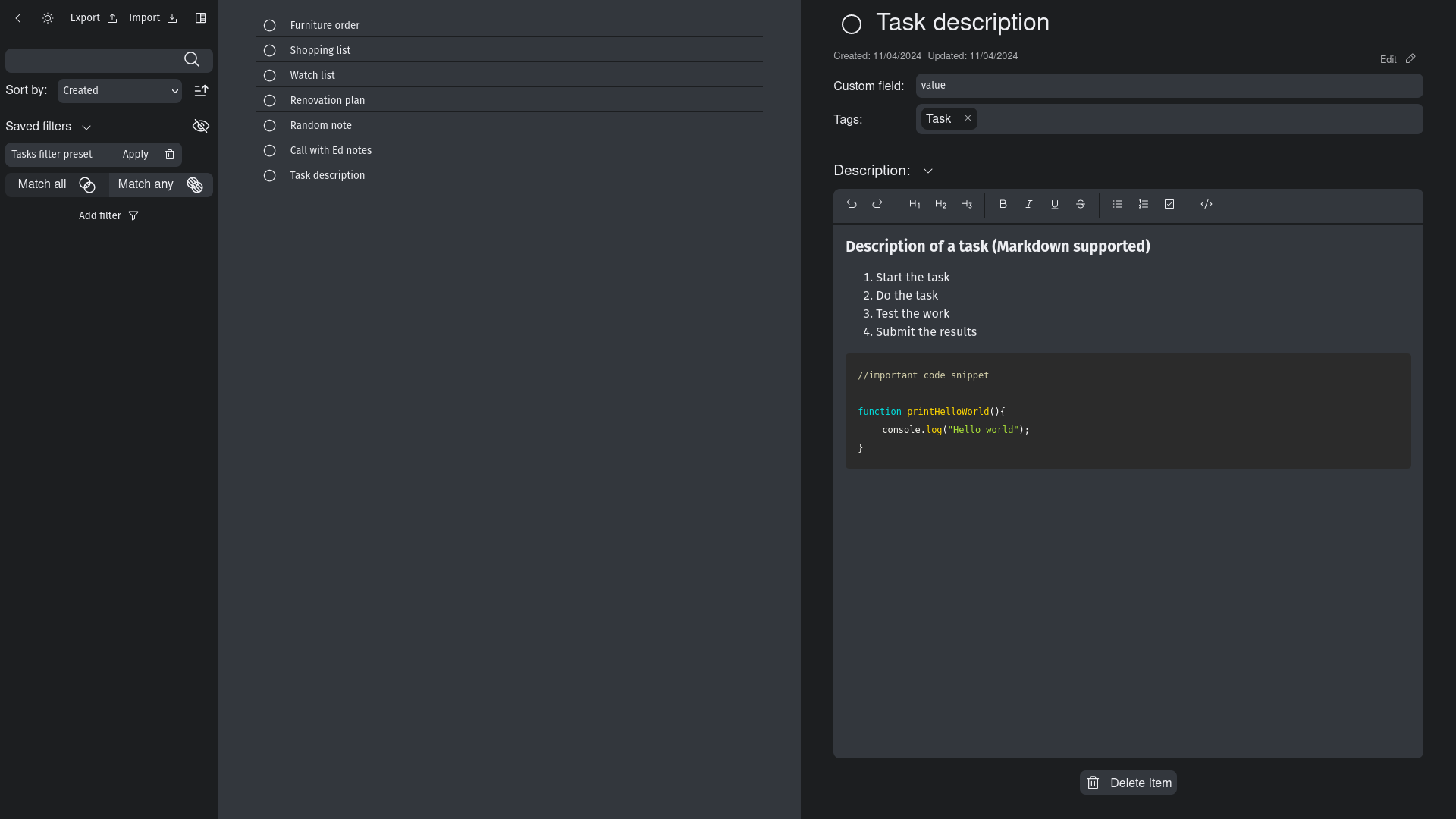Viewport: 1456px width, 819px height.
Task: Click the redo icon in editor toolbar
Action: click(x=877, y=205)
